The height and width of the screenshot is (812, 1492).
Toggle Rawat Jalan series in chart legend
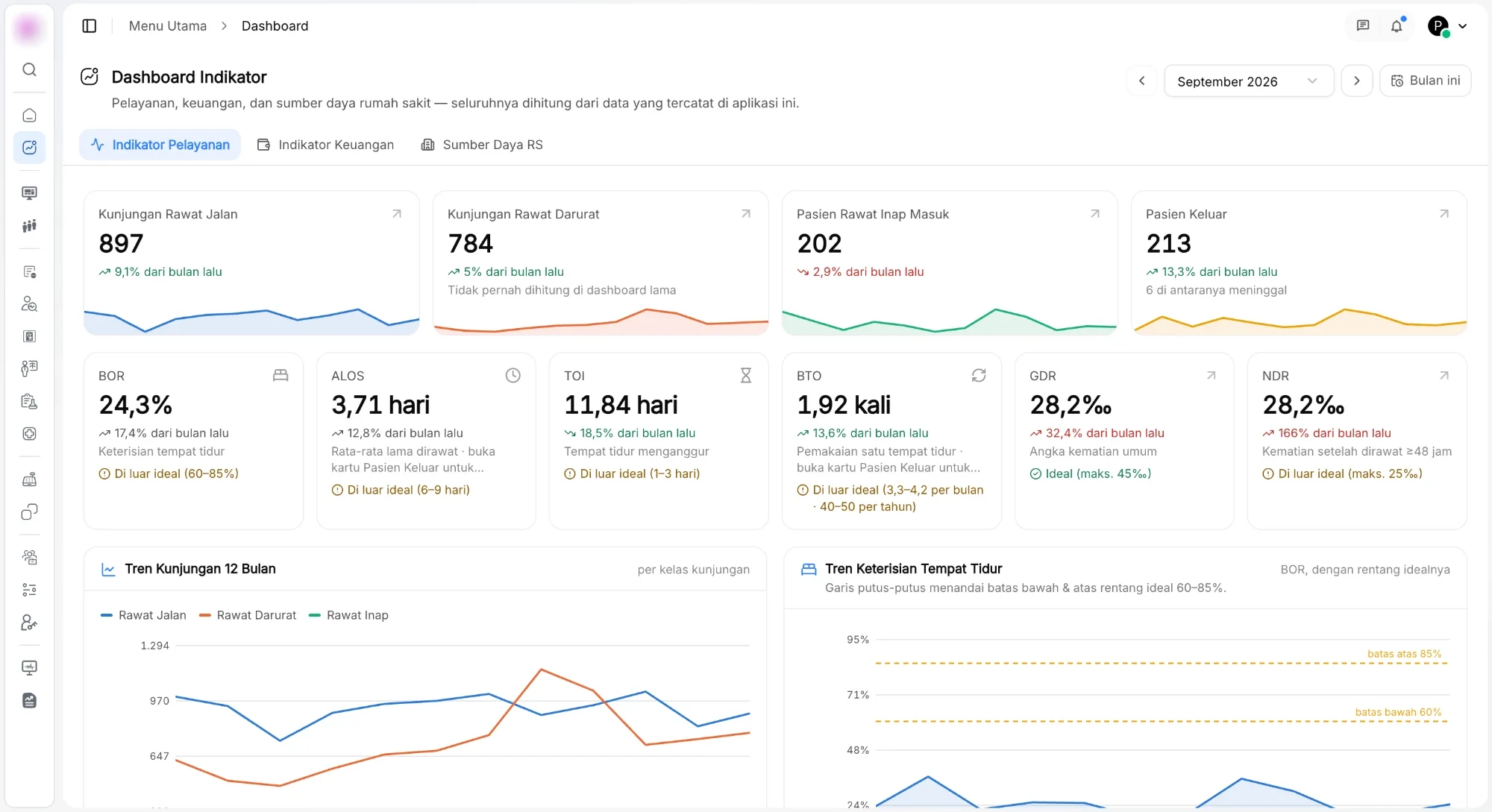coord(143,615)
